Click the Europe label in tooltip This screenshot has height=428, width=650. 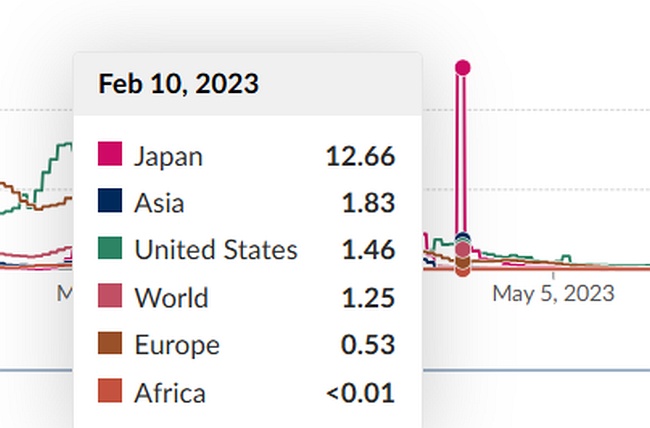(x=176, y=345)
